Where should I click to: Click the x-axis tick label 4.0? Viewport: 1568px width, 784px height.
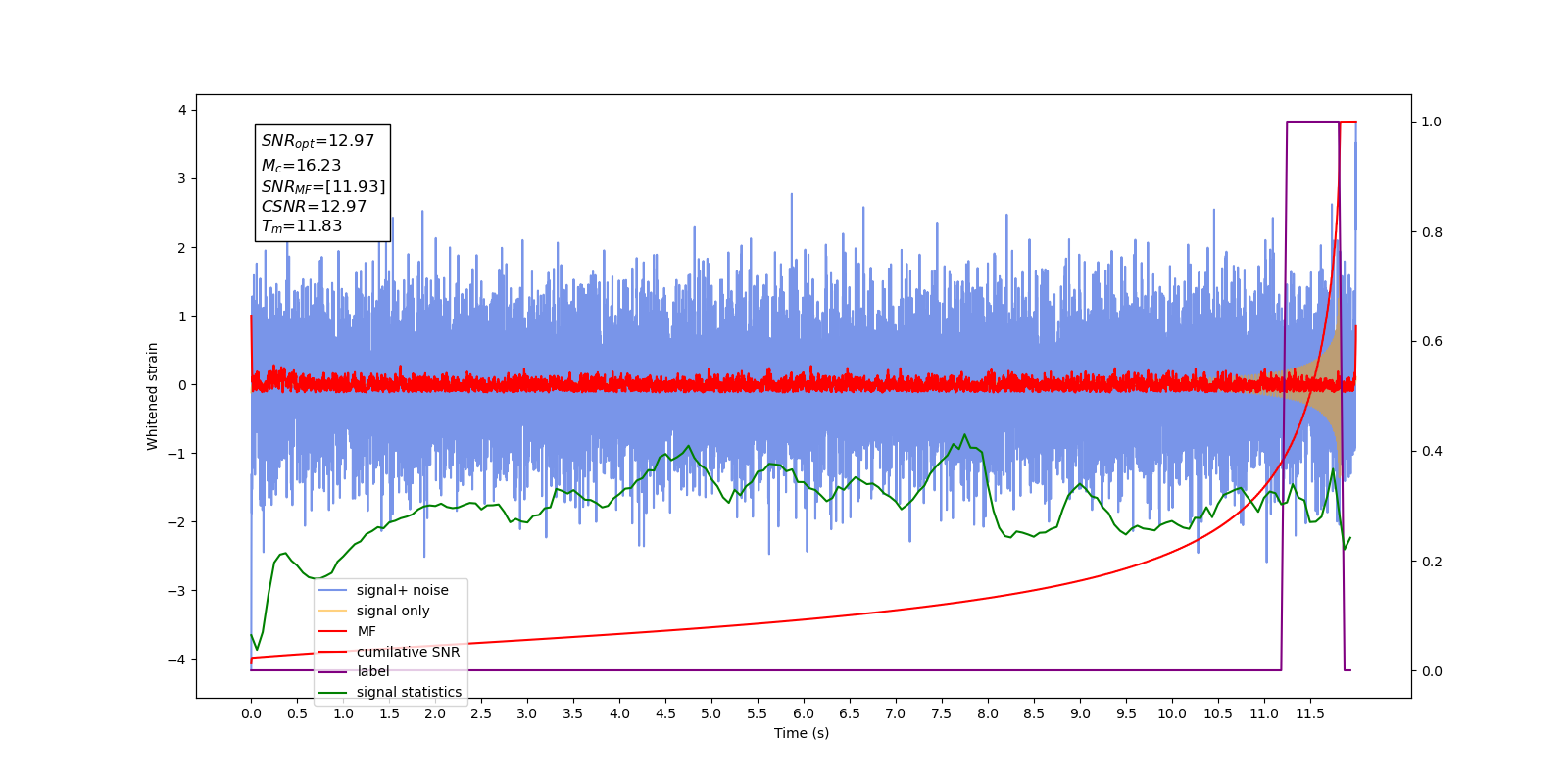[619, 713]
